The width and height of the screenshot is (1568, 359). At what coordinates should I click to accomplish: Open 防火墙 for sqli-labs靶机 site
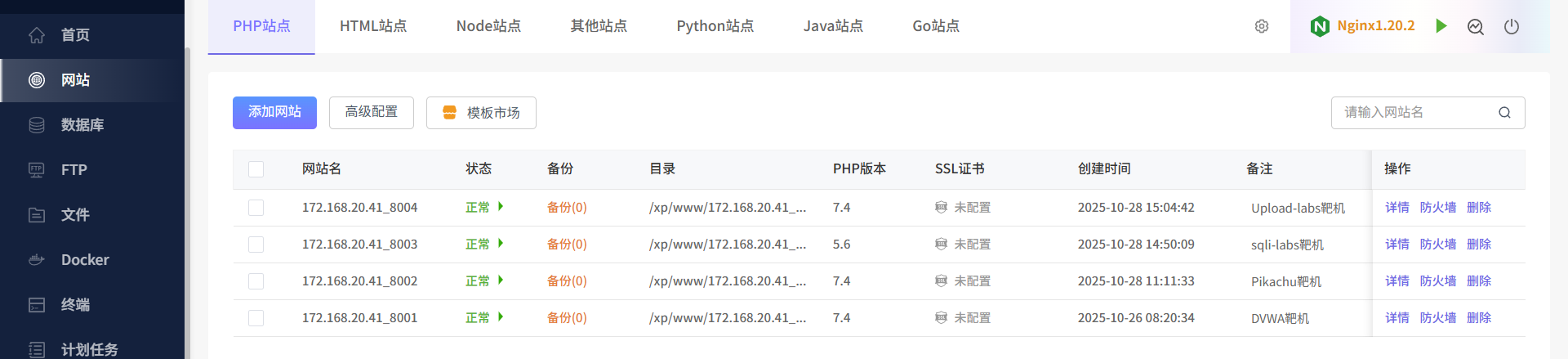tap(1438, 245)
